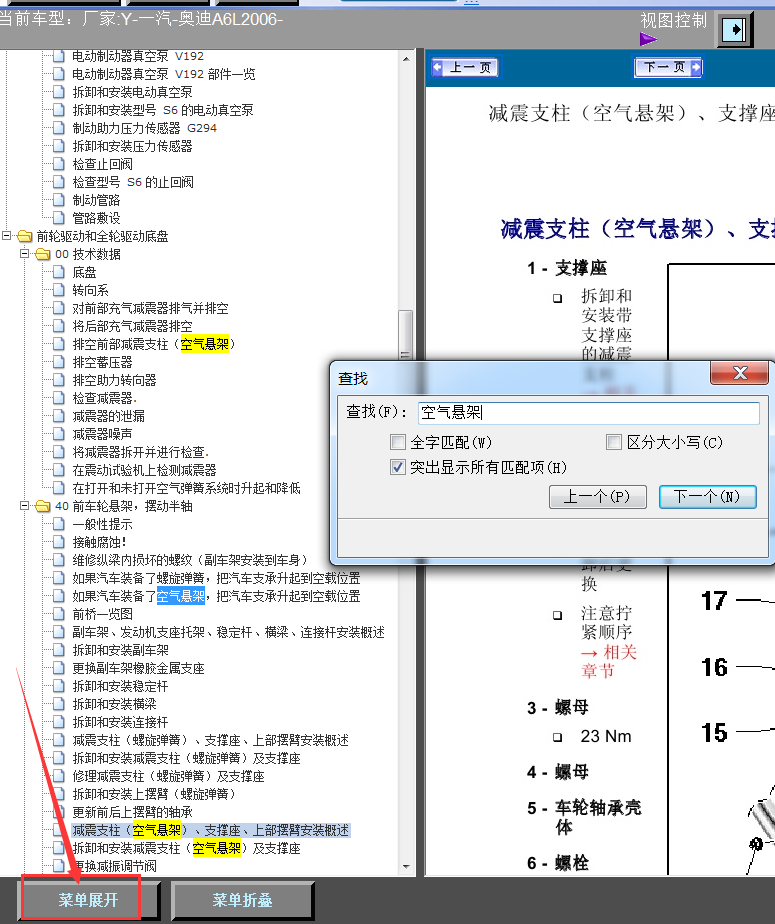
Task: Select 如果汽车装备了螺旋弹簧，把汽车支承升起到空载位置 entry
Action: tap(216, 578)
